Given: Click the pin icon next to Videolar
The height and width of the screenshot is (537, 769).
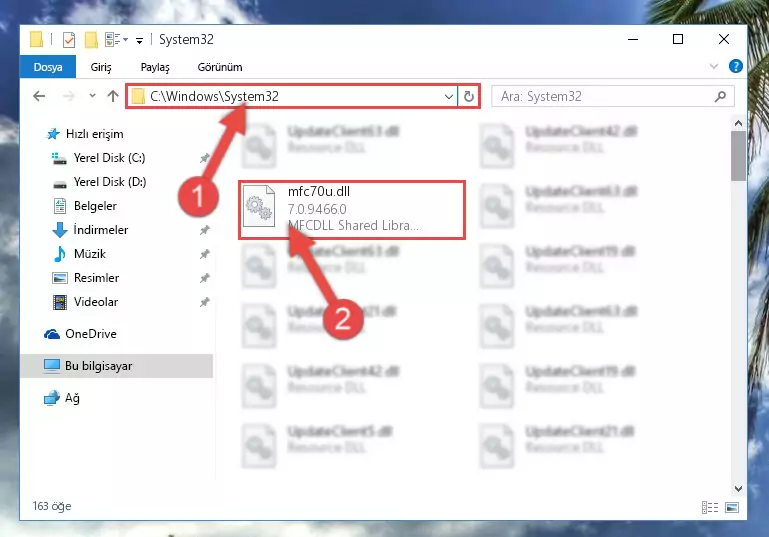Looking at the screenshot, I should pos(205,302).
